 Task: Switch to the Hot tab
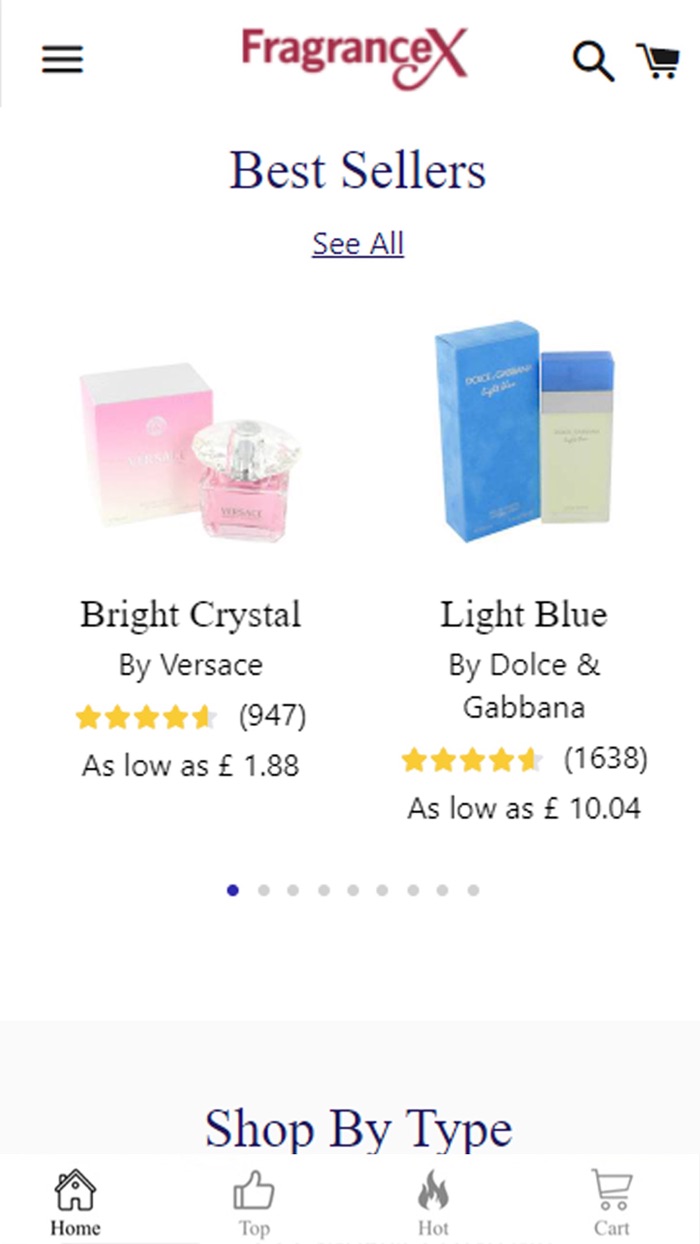point(432,1227)
